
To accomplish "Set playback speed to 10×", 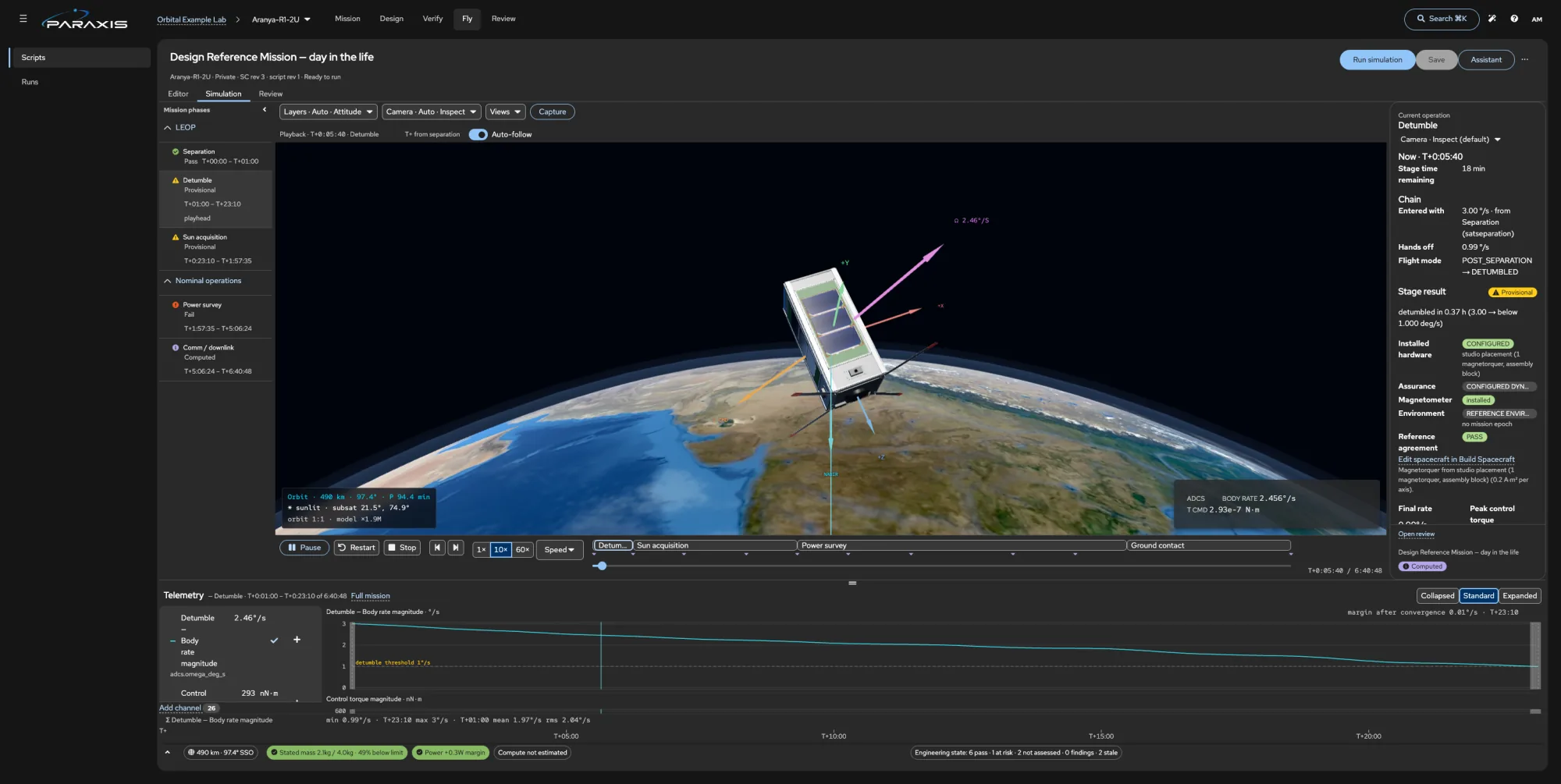I will pyautogui.click(x=501, y=550).
